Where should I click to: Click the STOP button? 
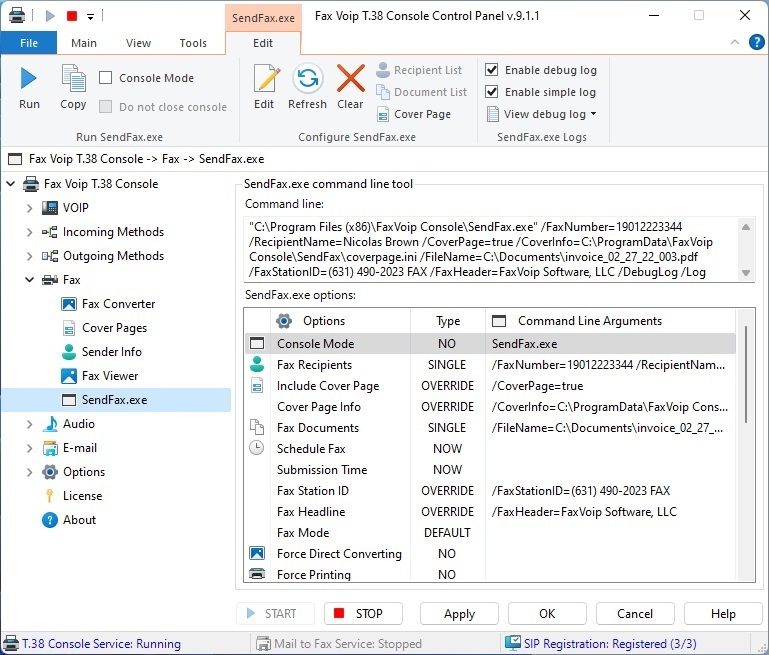[363, 613]
